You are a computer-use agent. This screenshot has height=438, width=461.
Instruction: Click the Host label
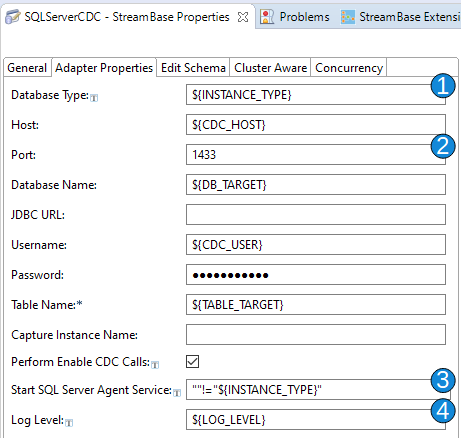click(x=25, y=125)
